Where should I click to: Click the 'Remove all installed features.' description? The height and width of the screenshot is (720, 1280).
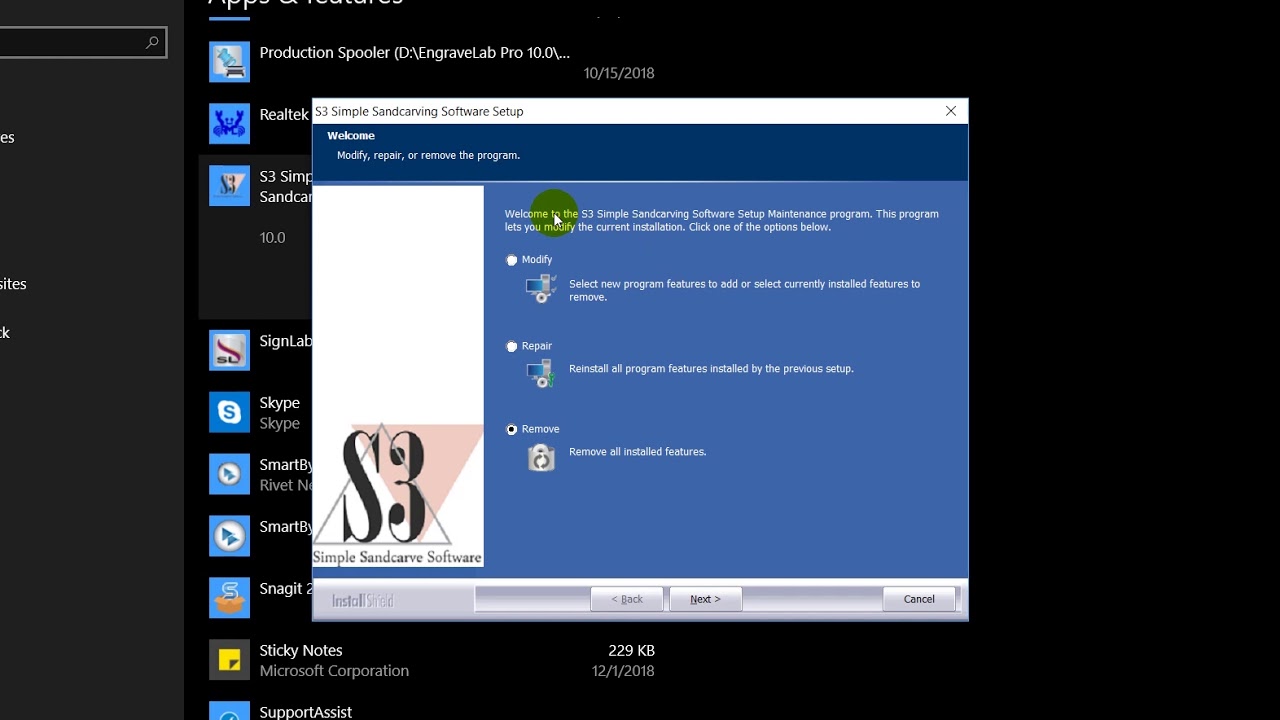tap(638, 452)
